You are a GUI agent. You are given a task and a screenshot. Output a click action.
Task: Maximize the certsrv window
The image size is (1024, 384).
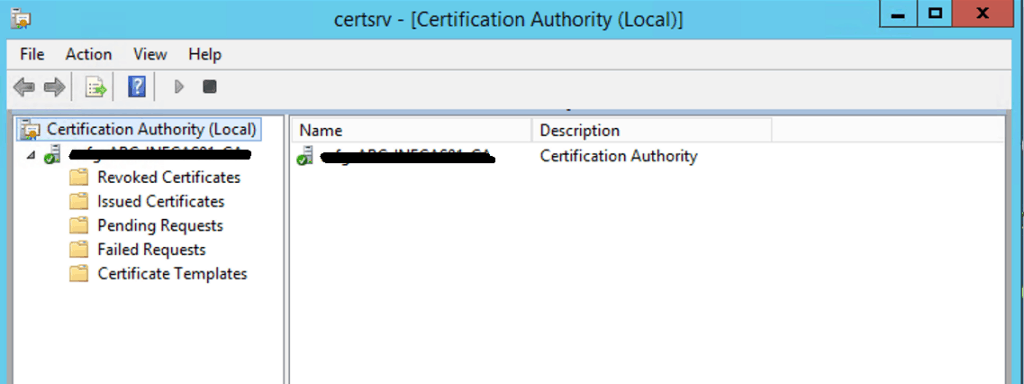pos(935,14)
